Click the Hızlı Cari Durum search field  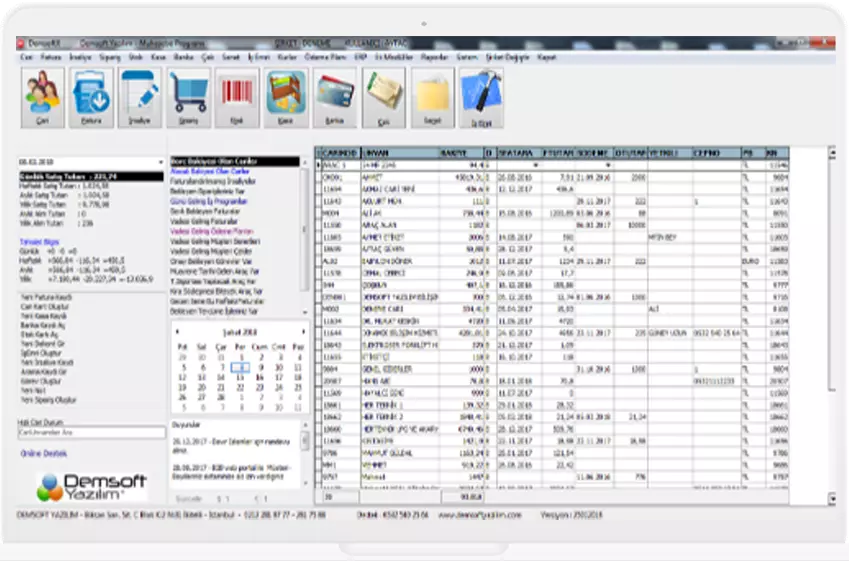coord(92,433)
